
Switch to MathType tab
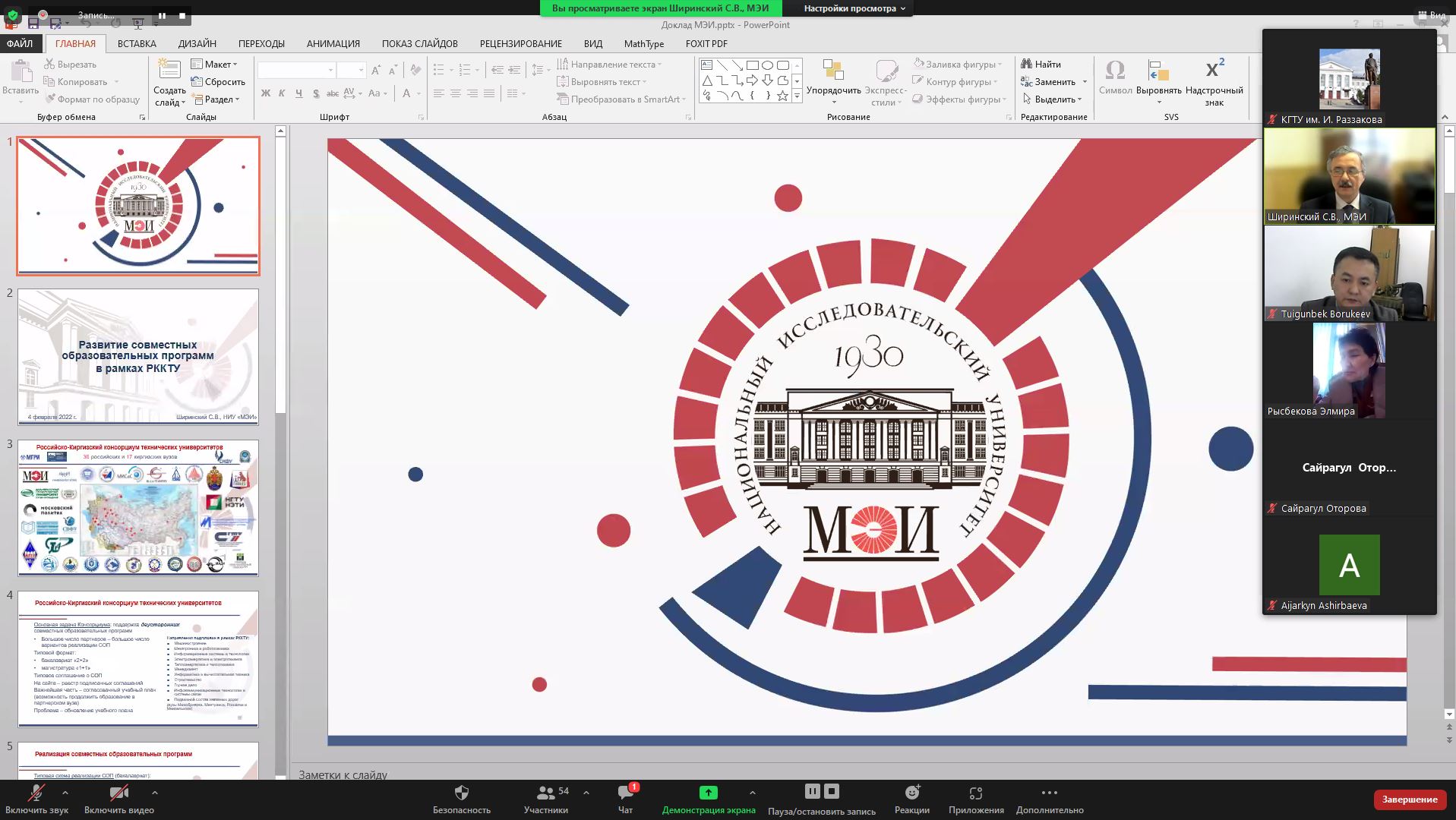(x=644, y=44)
